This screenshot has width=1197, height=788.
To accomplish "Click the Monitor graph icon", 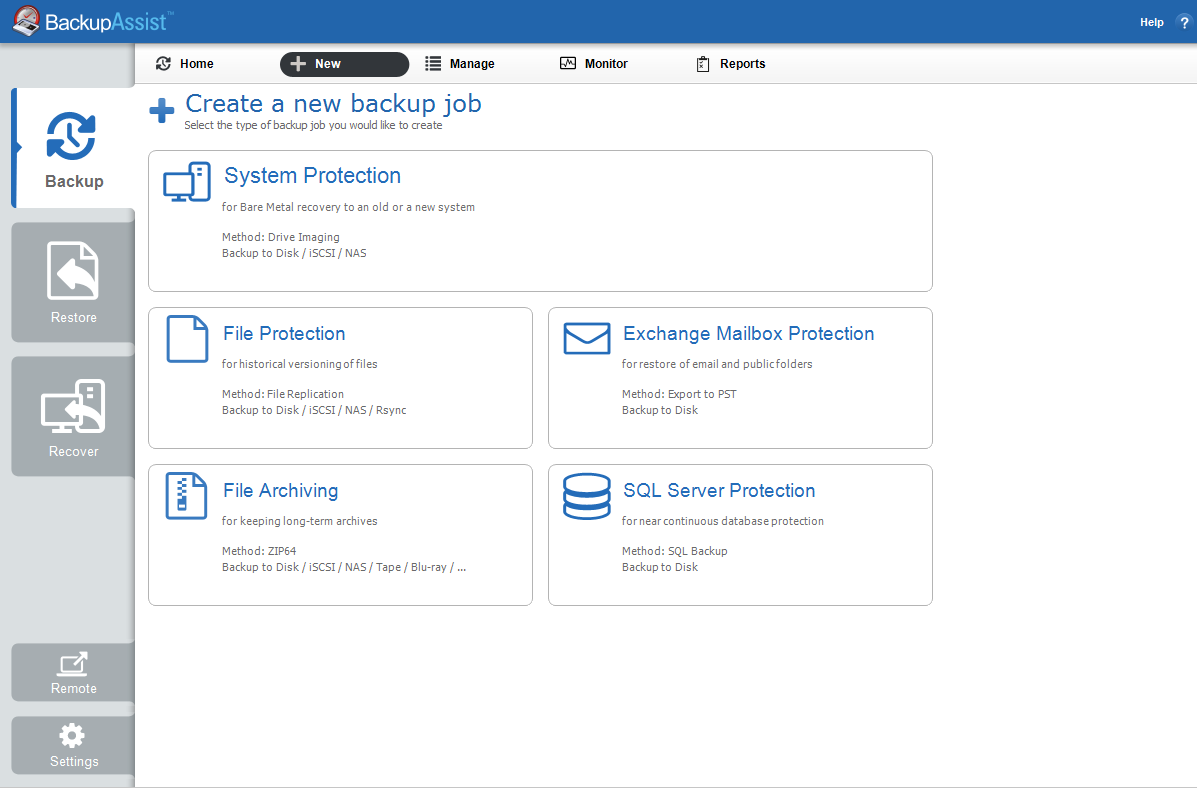I will pyautogui.click(x=568, y=63).
